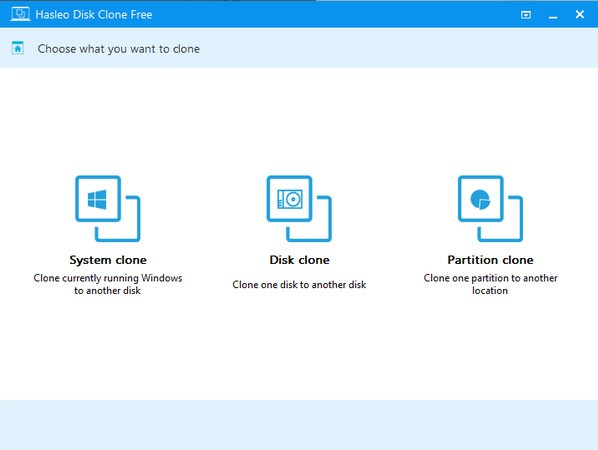Click the 'Choose what you want to clone' heading

coord(119,49)
